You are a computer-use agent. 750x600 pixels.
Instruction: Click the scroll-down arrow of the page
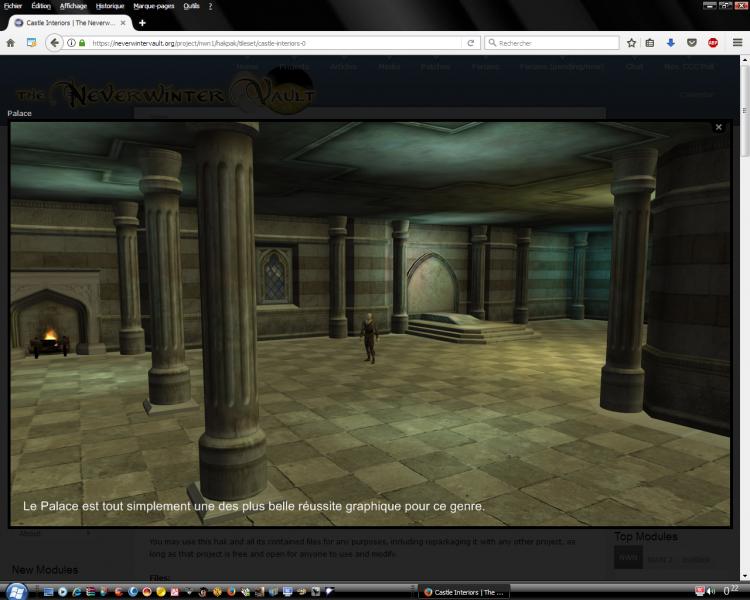(745, 577)
